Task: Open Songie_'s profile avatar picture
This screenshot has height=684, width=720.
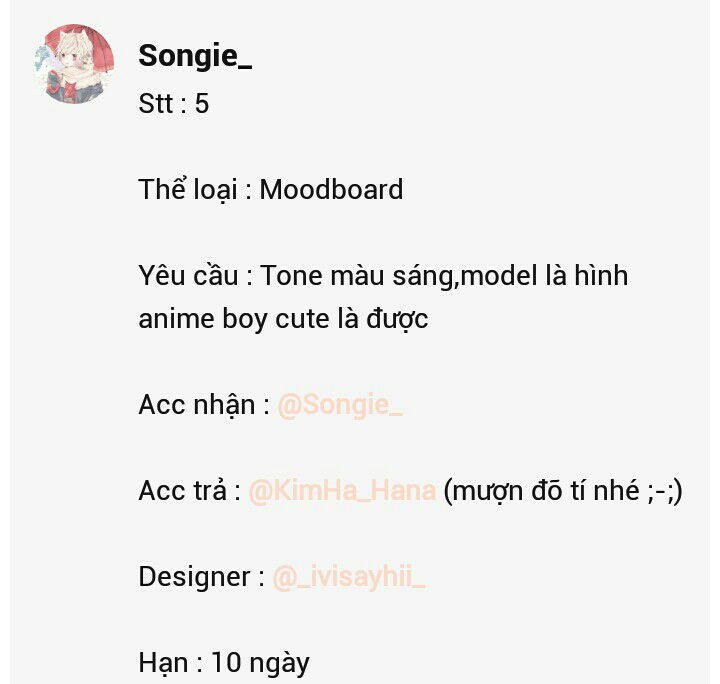Action: coord(74,64)
